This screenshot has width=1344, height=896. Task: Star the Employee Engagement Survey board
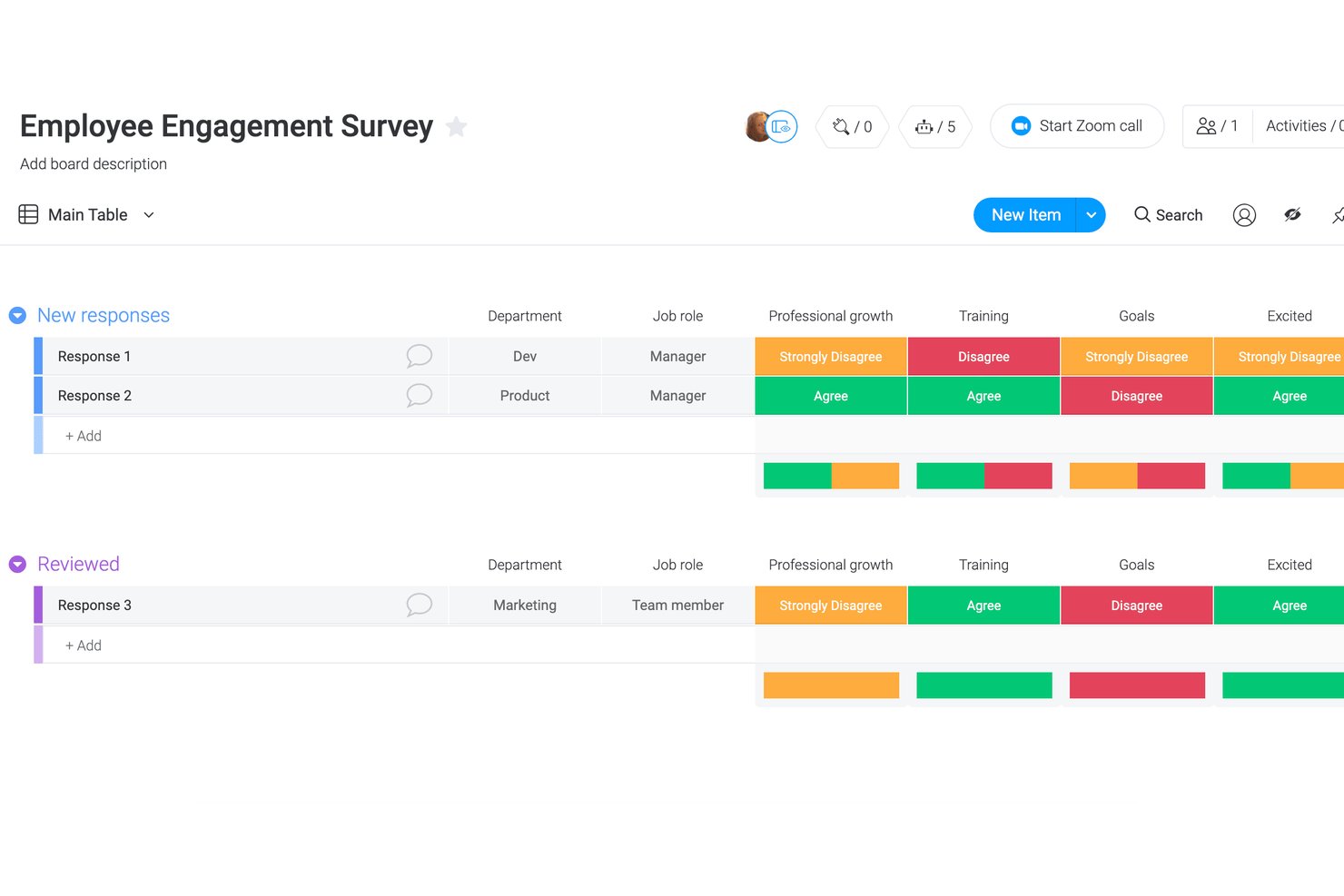coord(456,127)
